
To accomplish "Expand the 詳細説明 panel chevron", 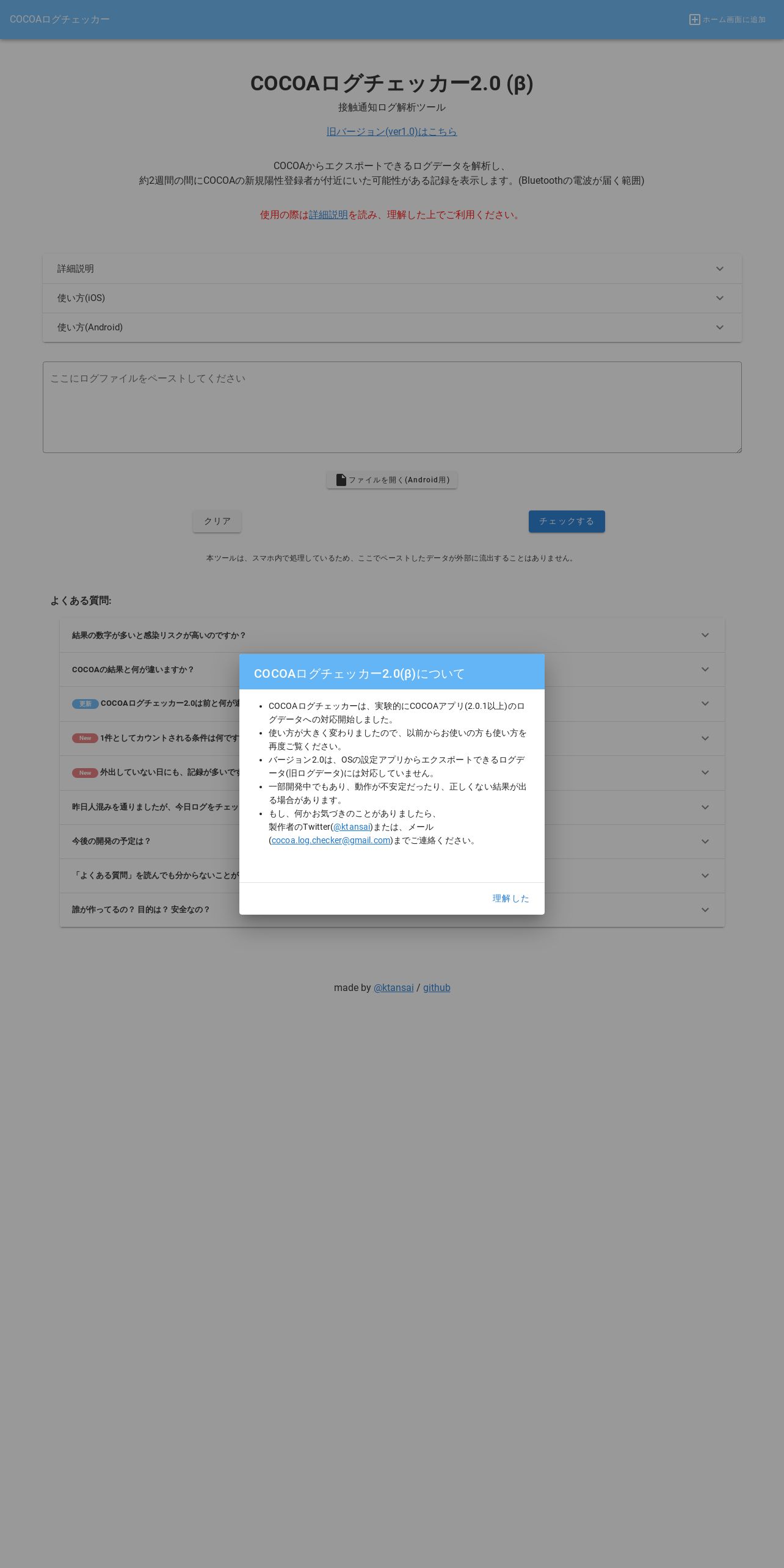I will 720,269.
